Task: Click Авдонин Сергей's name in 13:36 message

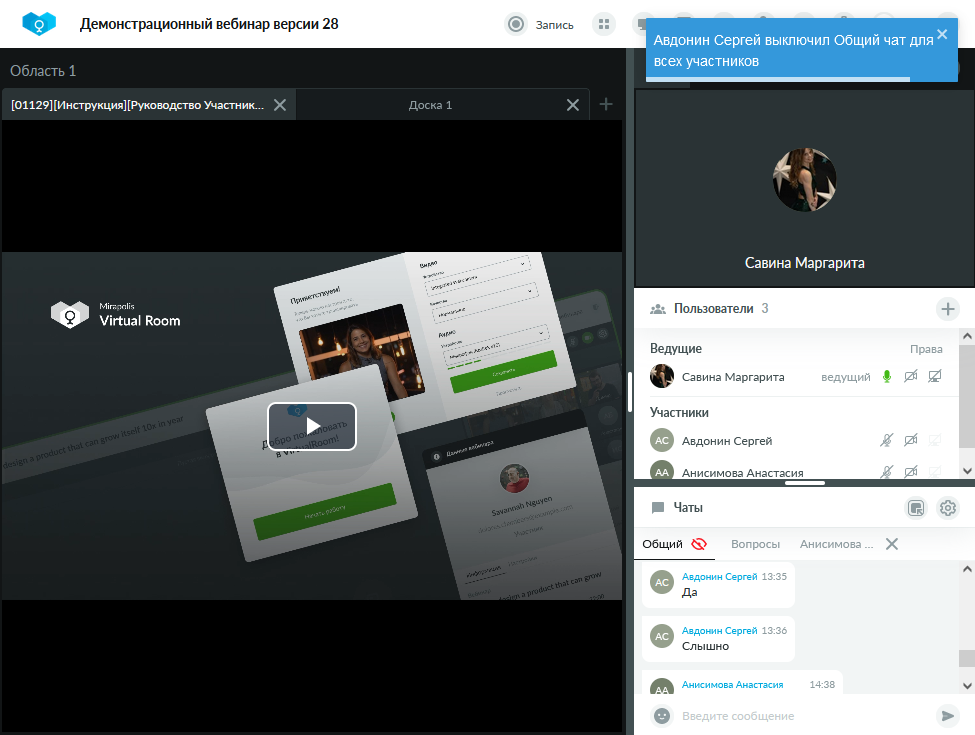Action: [x=719, y=631]
